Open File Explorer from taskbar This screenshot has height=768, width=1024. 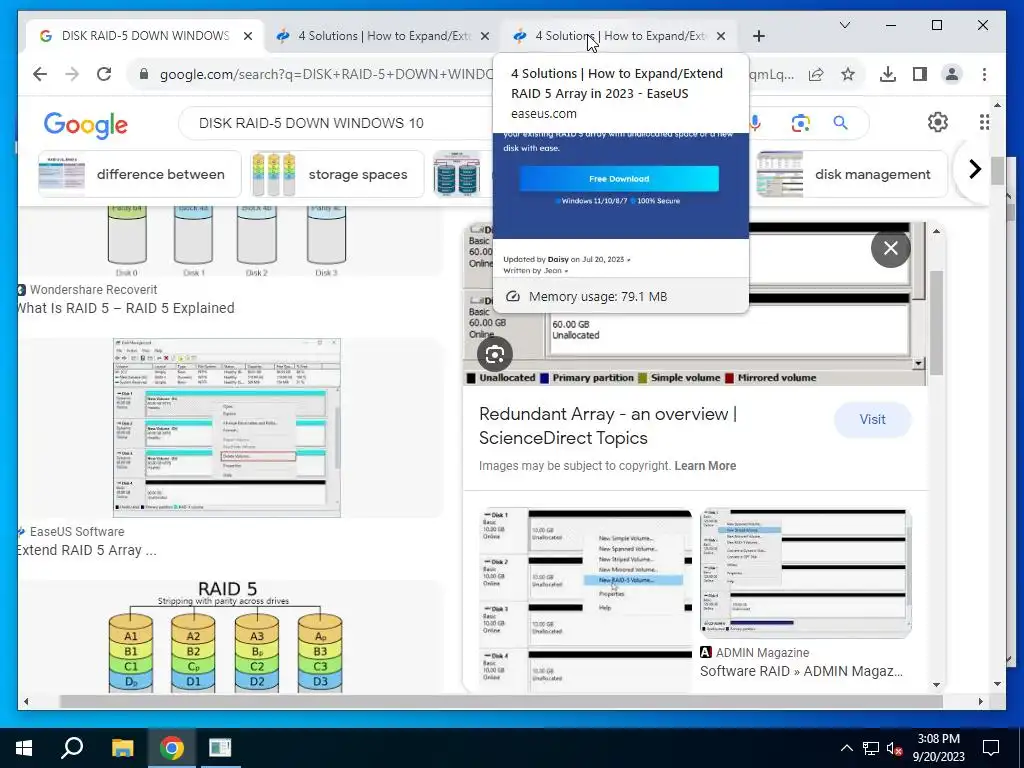pyautogui.click(x=122, y=748)
